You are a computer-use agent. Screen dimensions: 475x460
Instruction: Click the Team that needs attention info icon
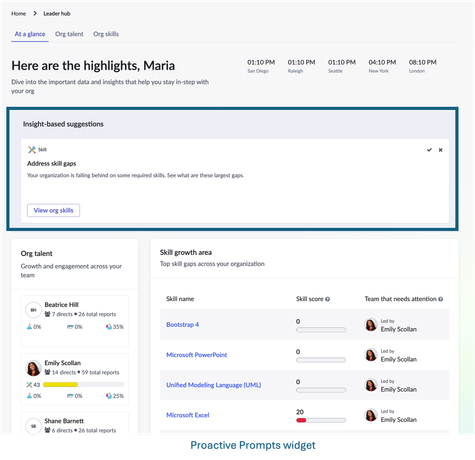coord(440,299)
